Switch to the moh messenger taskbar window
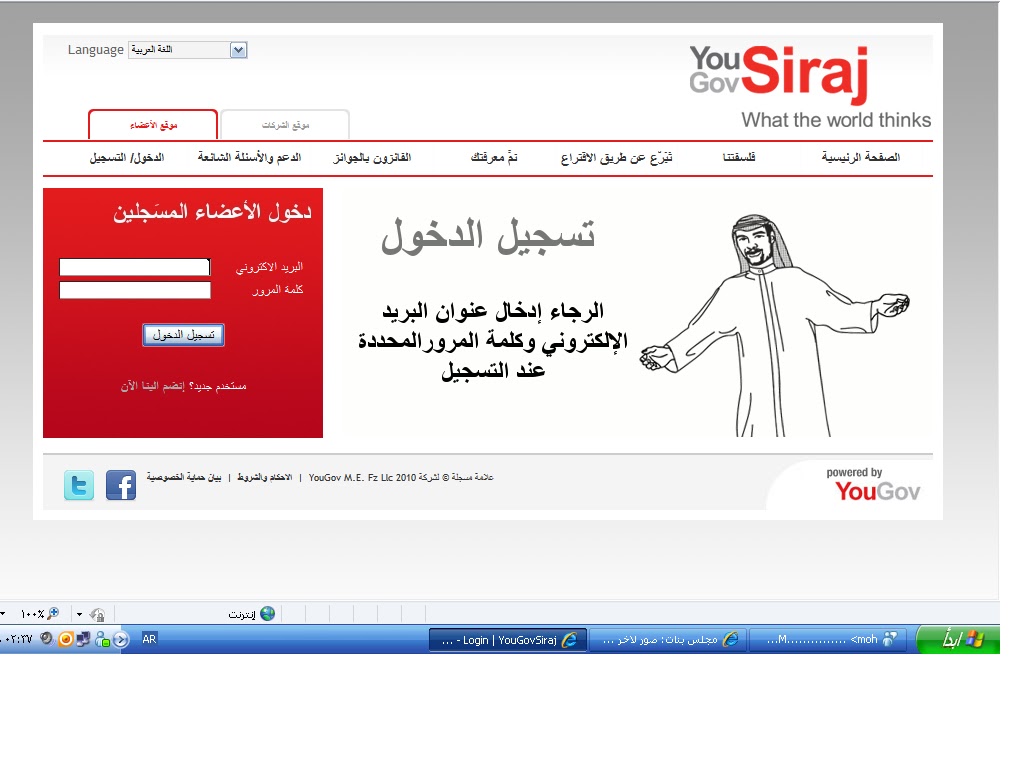 (x=828, y=640)
